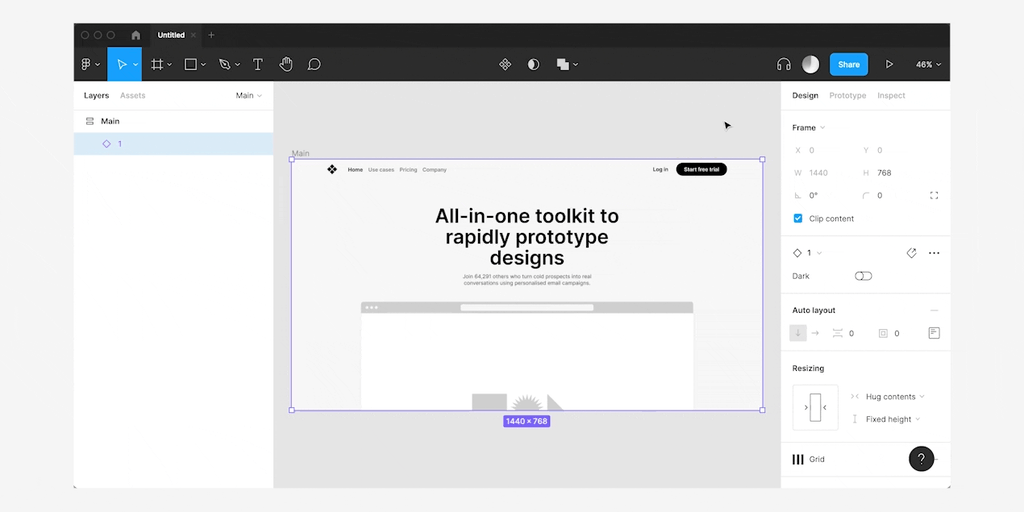
Task: Open the instance swap dropdown '1'
Action: [807, 253]
